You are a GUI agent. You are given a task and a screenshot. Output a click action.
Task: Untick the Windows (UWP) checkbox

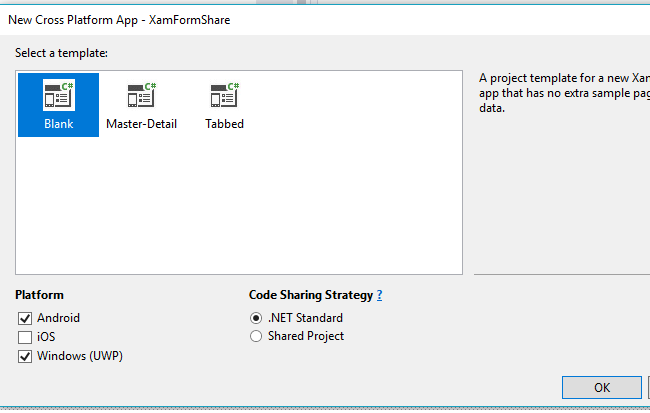click(x=25, y=356)
